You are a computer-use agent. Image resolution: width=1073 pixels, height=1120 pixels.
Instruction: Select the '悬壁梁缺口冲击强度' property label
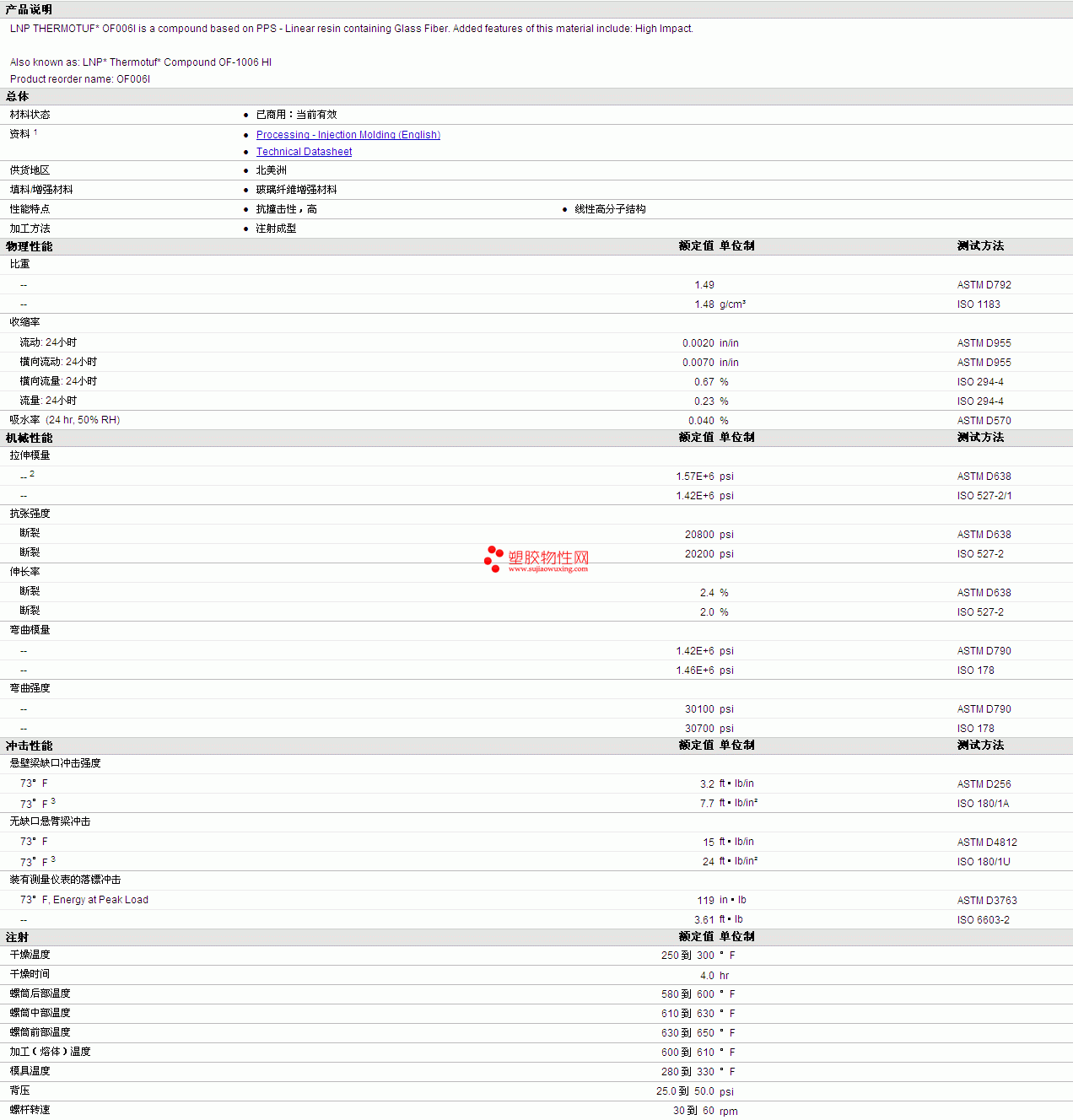[x=56, y=763]
